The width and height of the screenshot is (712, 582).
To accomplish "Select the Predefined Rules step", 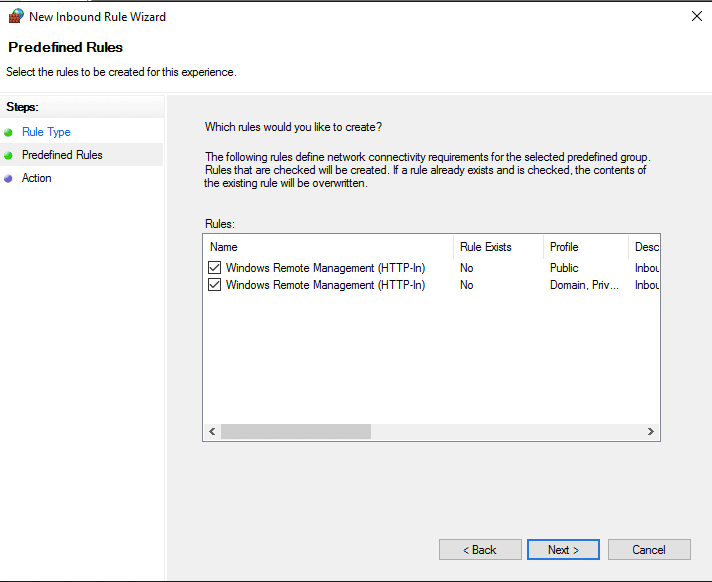I will 62,155.
